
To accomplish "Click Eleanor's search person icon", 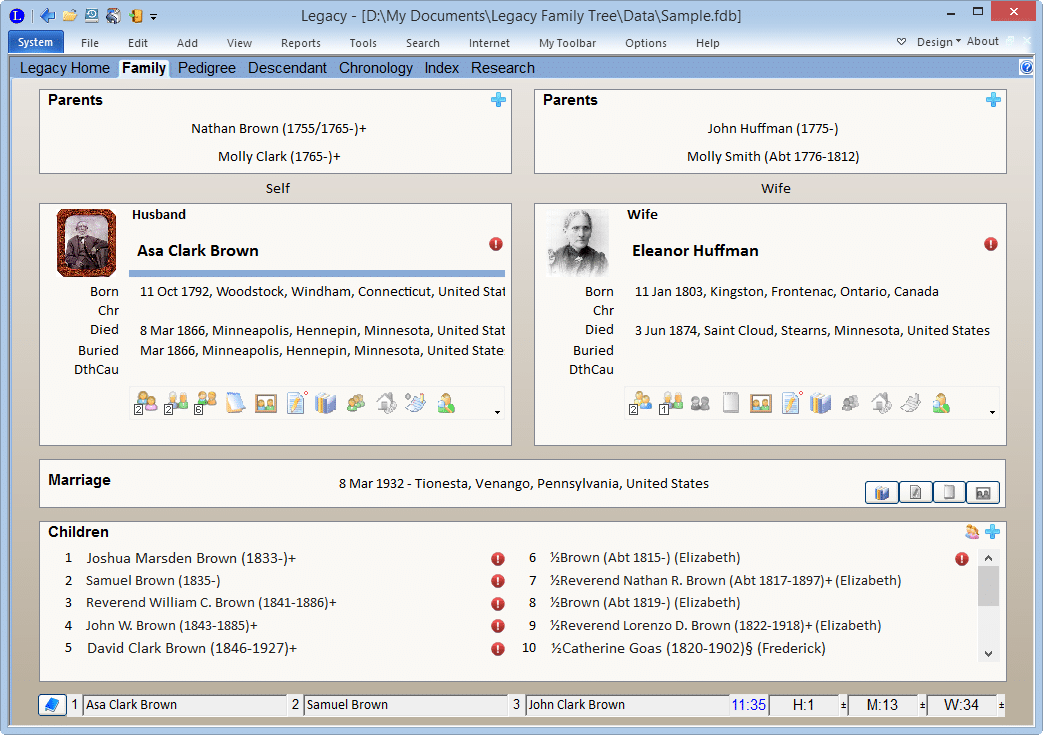I will click(941, 403).
